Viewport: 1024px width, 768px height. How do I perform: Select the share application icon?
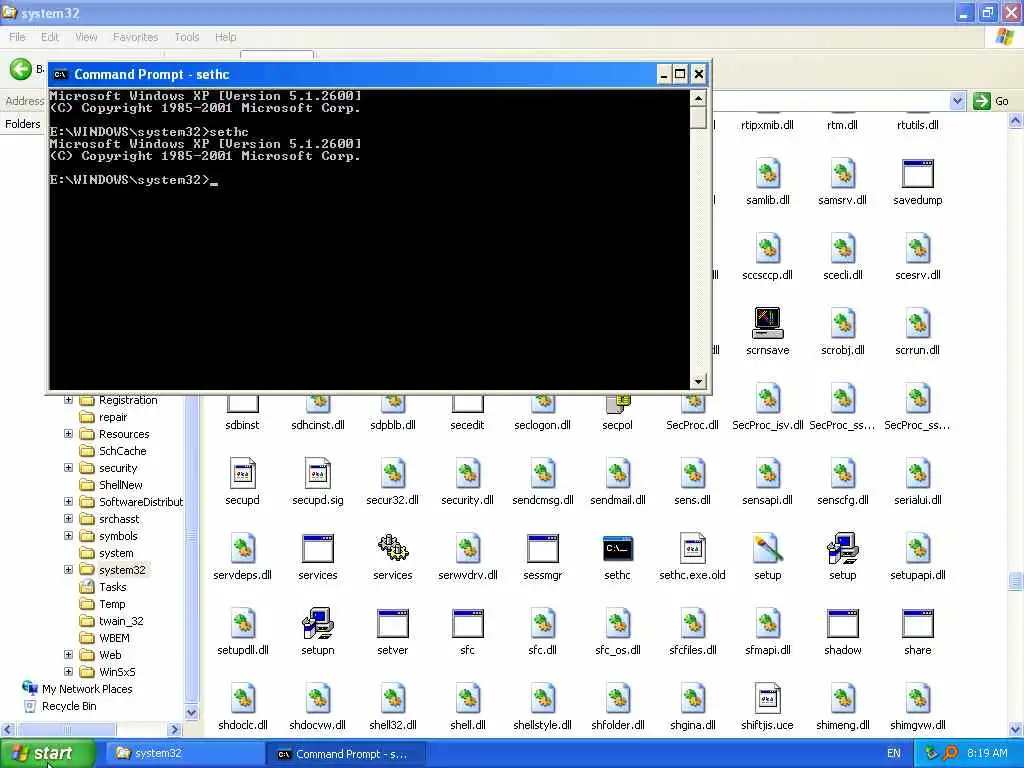point(918,624)
